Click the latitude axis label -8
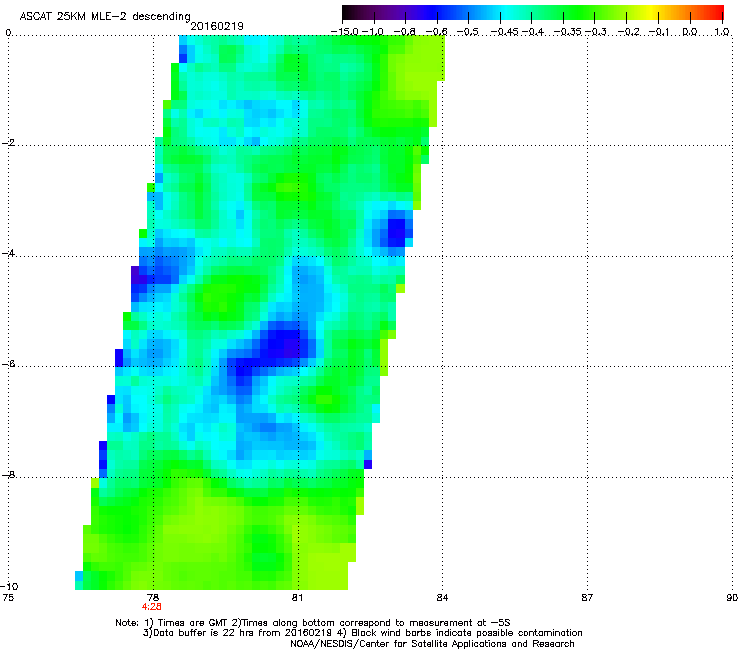740x650 pixels. [x=8, y=475]
